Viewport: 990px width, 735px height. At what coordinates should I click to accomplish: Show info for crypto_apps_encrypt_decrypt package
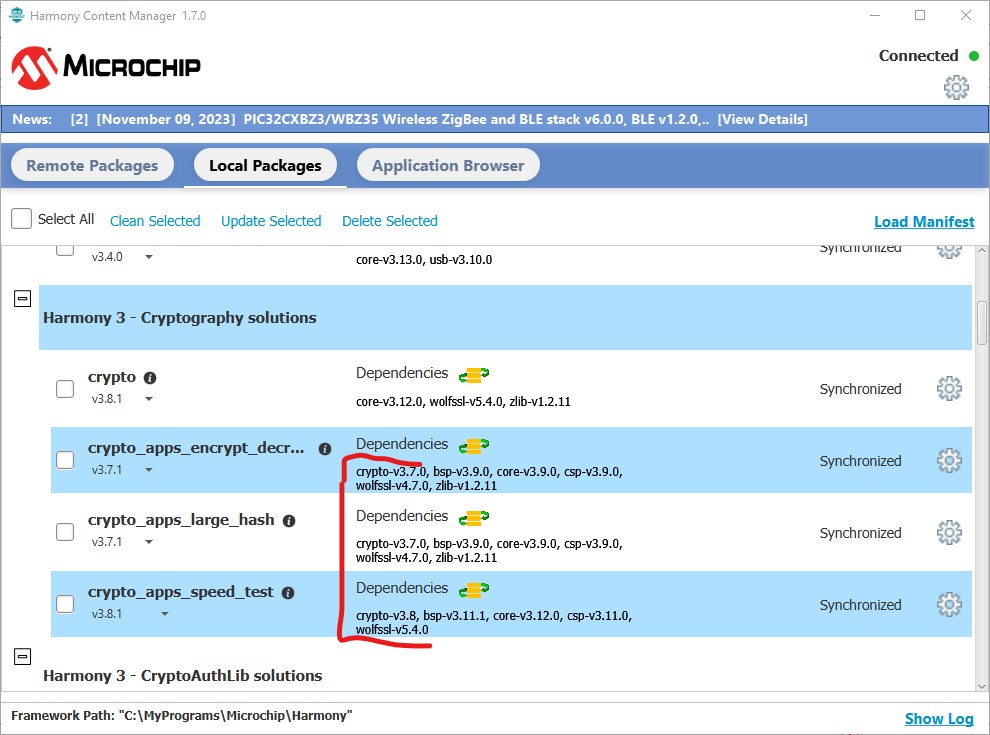coord(325,450)
